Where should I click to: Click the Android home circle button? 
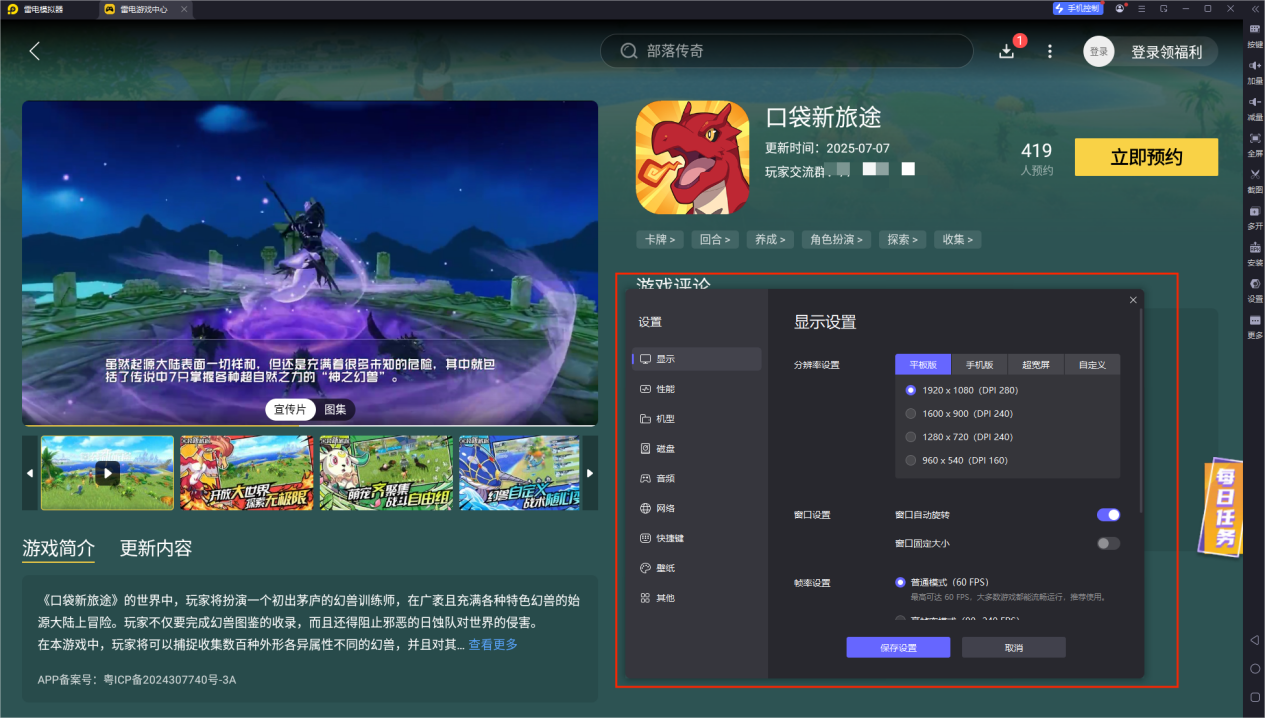(x=1254, y=668)
